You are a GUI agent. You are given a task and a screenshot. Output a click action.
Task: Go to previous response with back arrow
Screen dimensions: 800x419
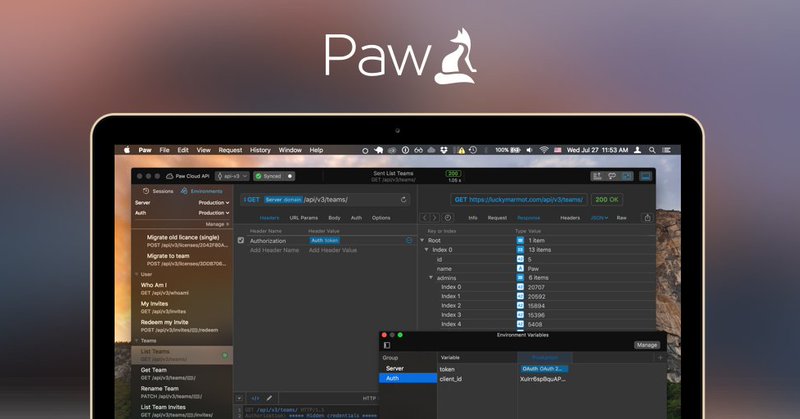pyautogui.click(x=424, y=218)
